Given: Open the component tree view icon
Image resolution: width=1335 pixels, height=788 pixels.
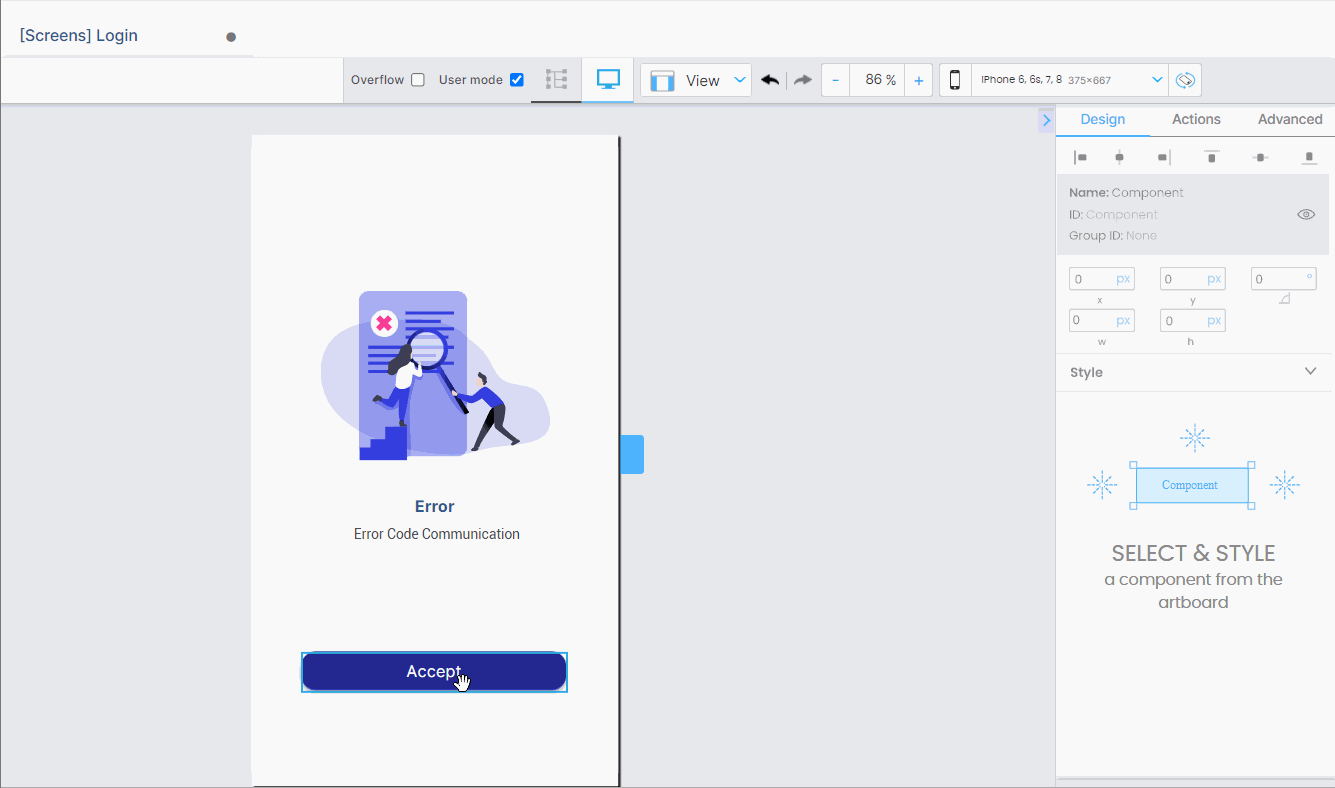Looking at the screenshot, I should pyautogui.click(x=556, y=80).
